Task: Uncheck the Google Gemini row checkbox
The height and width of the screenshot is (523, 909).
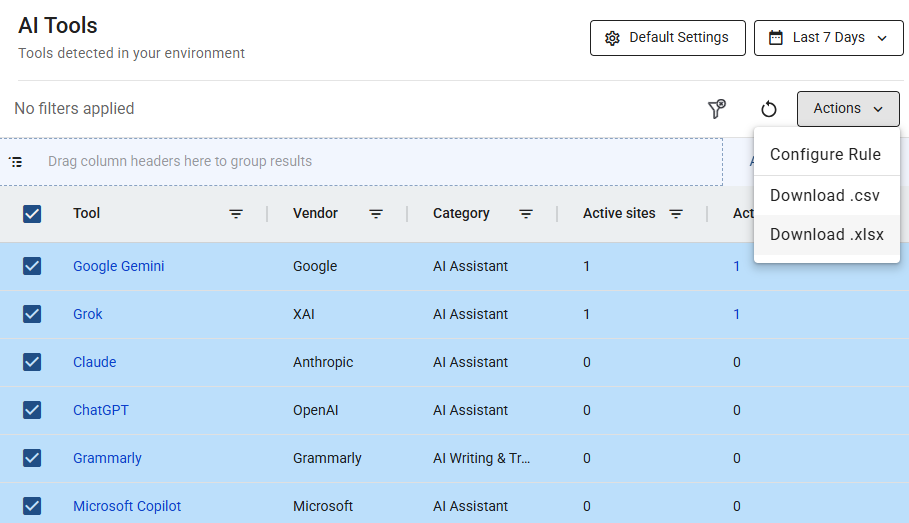Action: 32,266
